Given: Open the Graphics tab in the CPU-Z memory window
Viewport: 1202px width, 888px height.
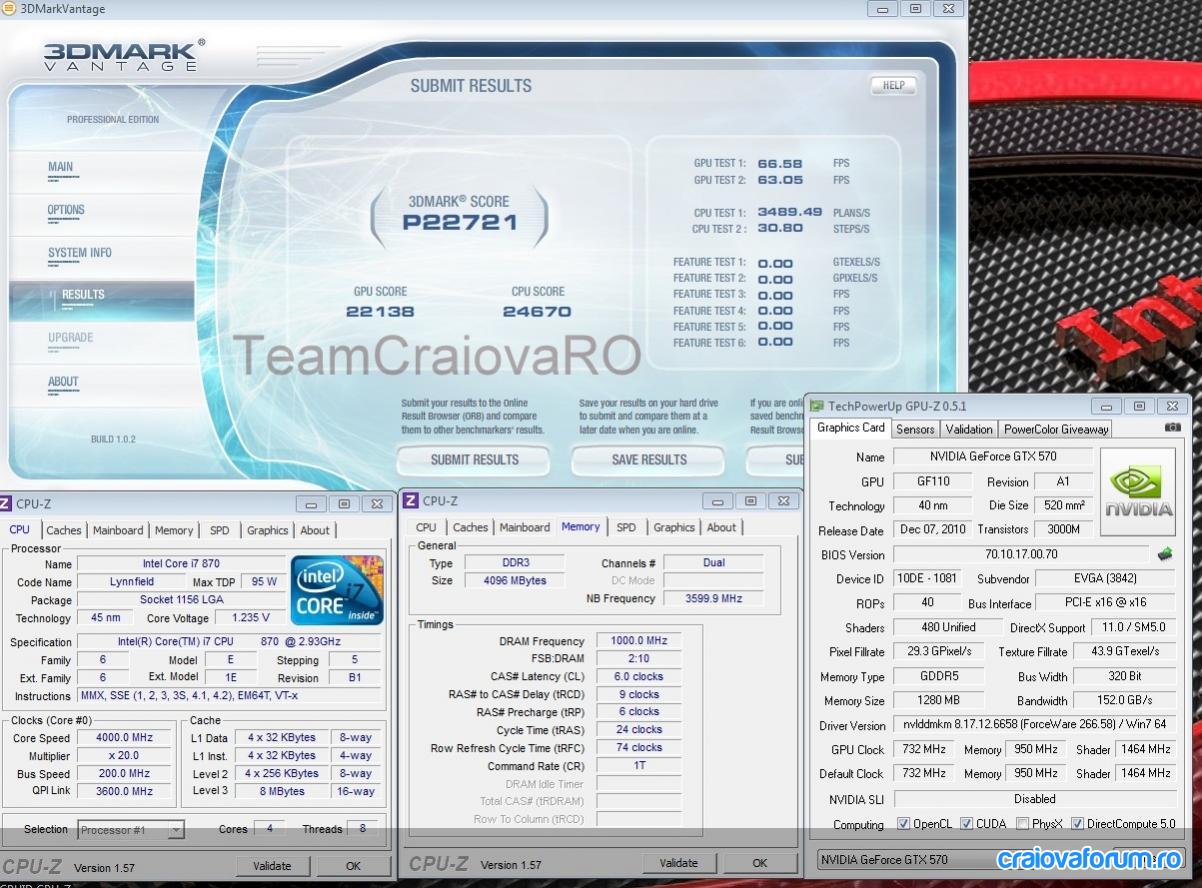Looking at the screenshot, I should click(674, 527).
